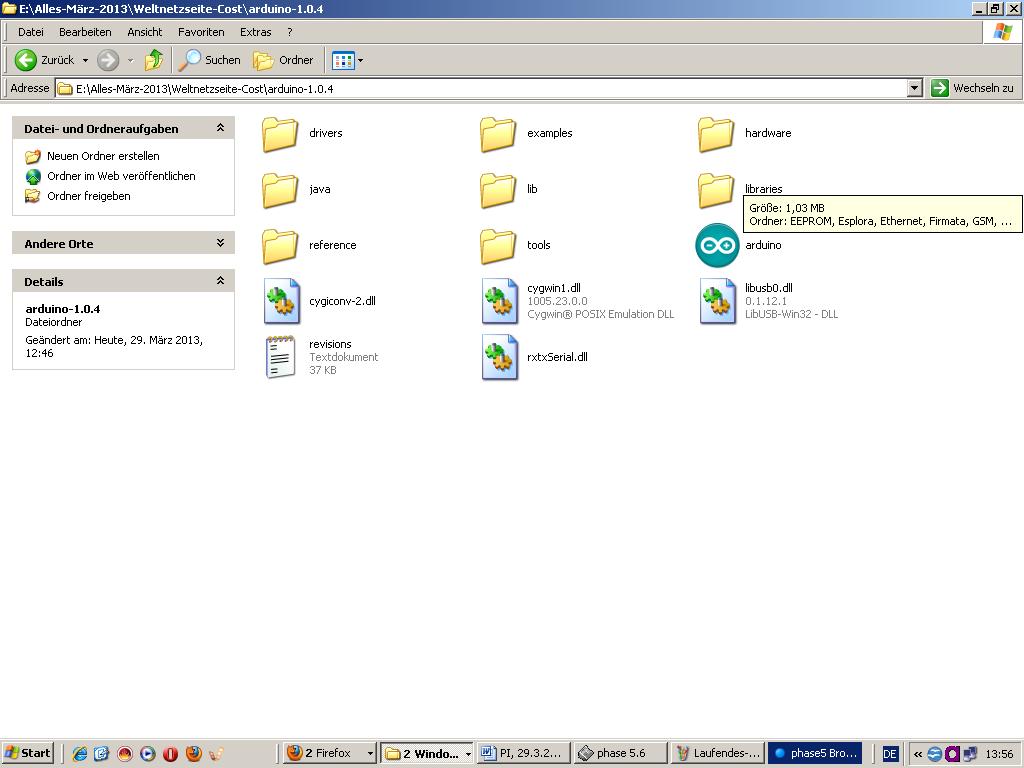
Task: Go up one folder level
Action: click(x=154, y=60)
